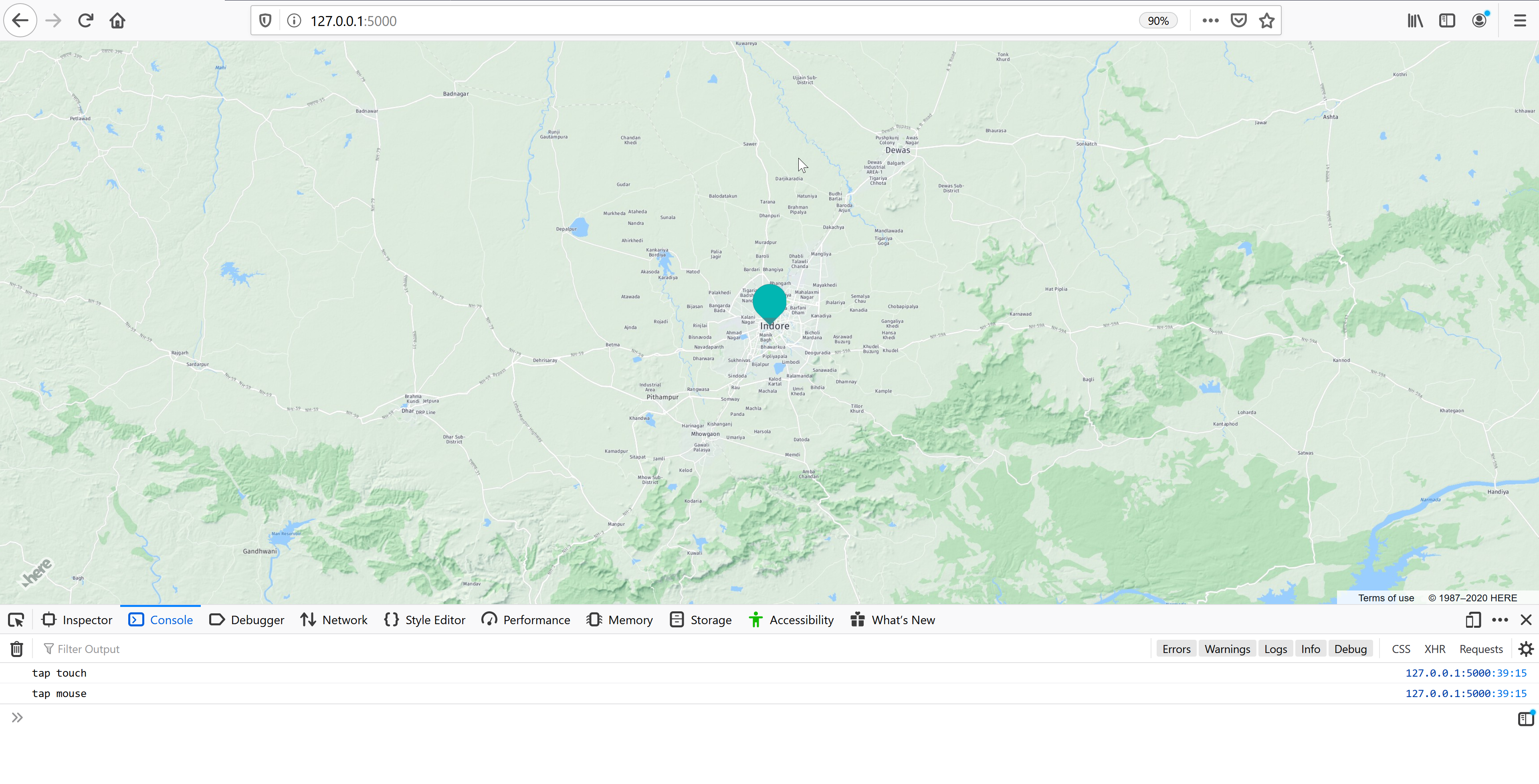Open the Library icon in toolbar
Viewport: 1539px width, 784px height.
(x=1415, y=21)
